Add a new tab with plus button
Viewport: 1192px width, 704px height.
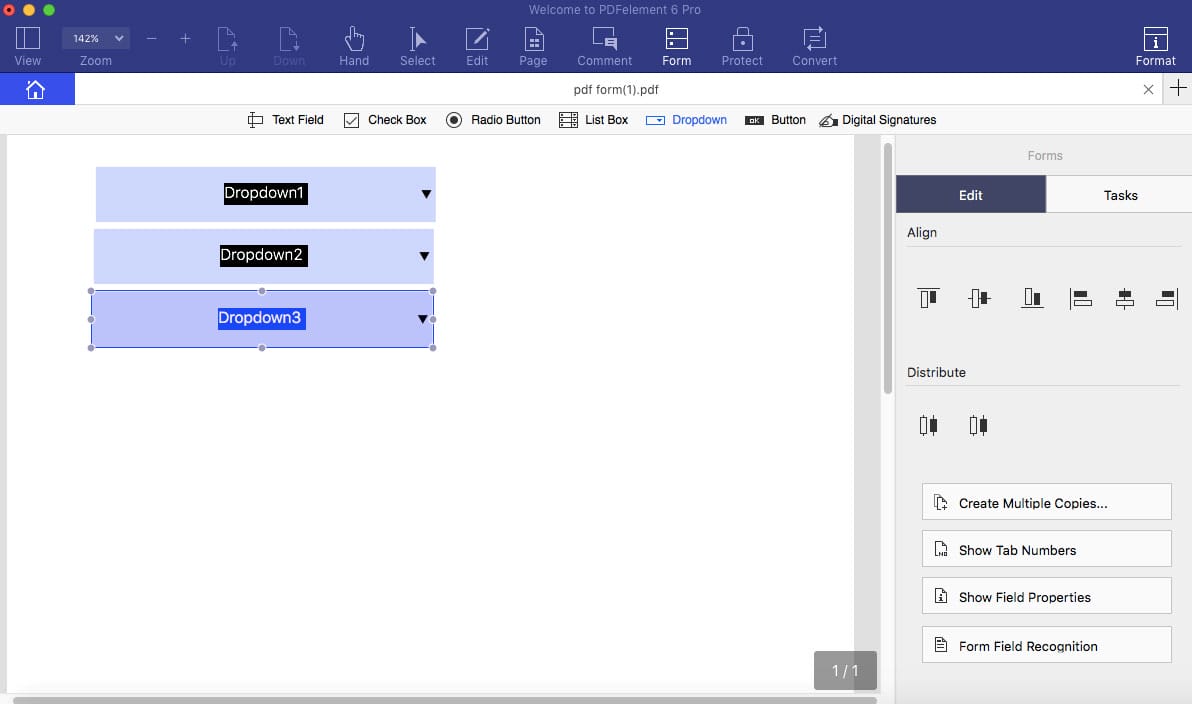[1178, 89]
